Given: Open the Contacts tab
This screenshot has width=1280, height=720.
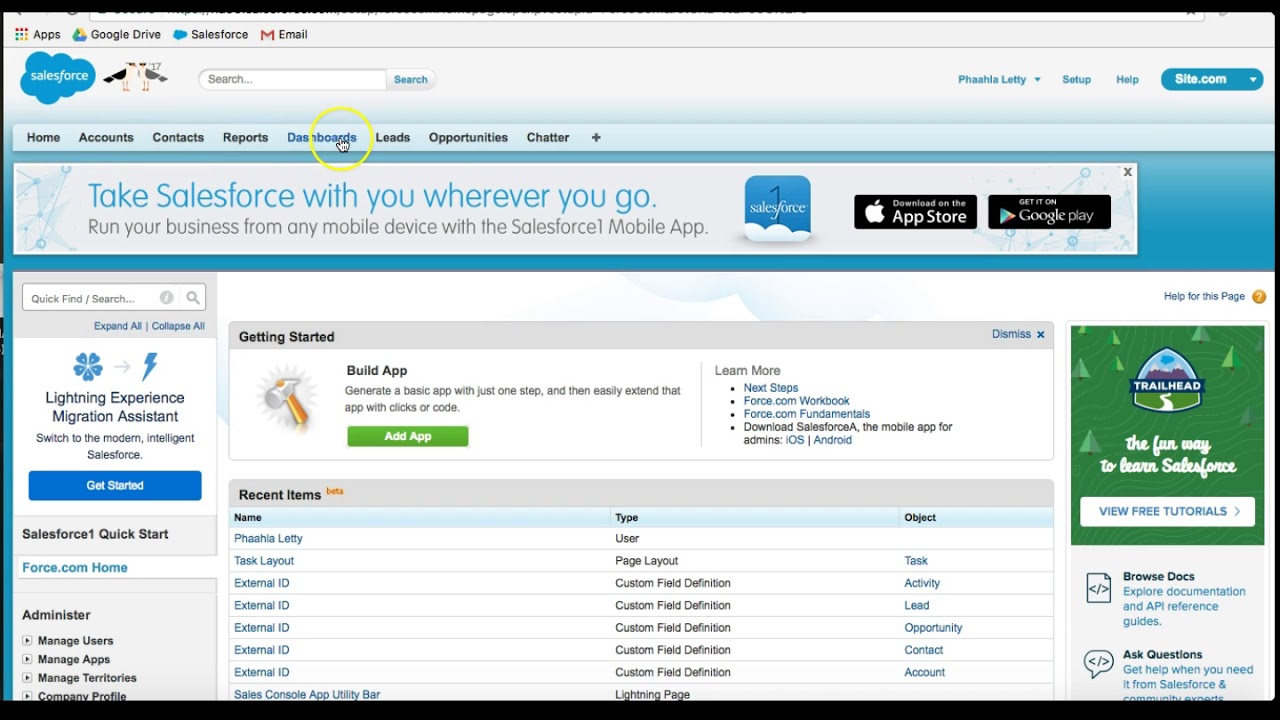Looking at the screenshot, I should (178, 138).
